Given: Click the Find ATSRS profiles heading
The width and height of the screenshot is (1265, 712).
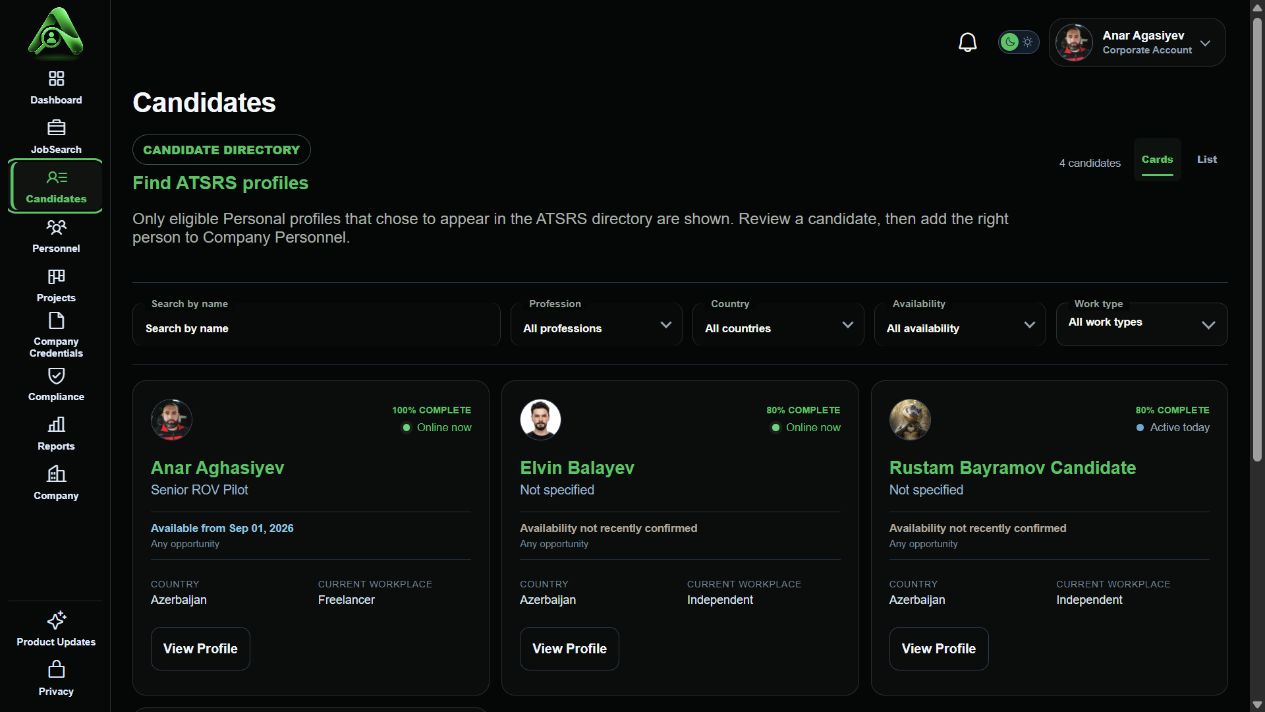Looking at the screenshot, I should tap(220, 183).
